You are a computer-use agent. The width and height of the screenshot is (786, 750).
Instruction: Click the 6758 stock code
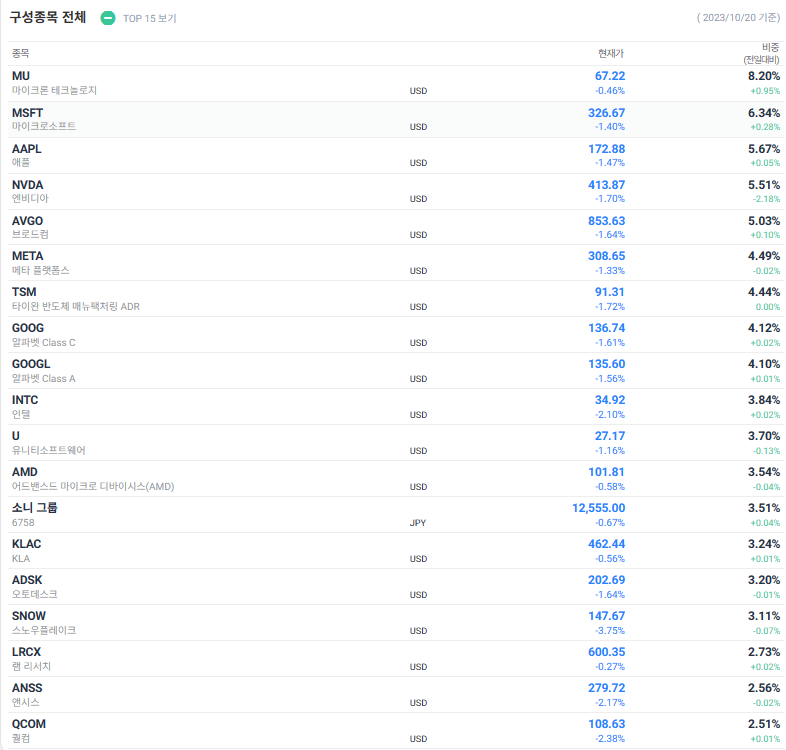pyautogui.click(x=23, y=523)
